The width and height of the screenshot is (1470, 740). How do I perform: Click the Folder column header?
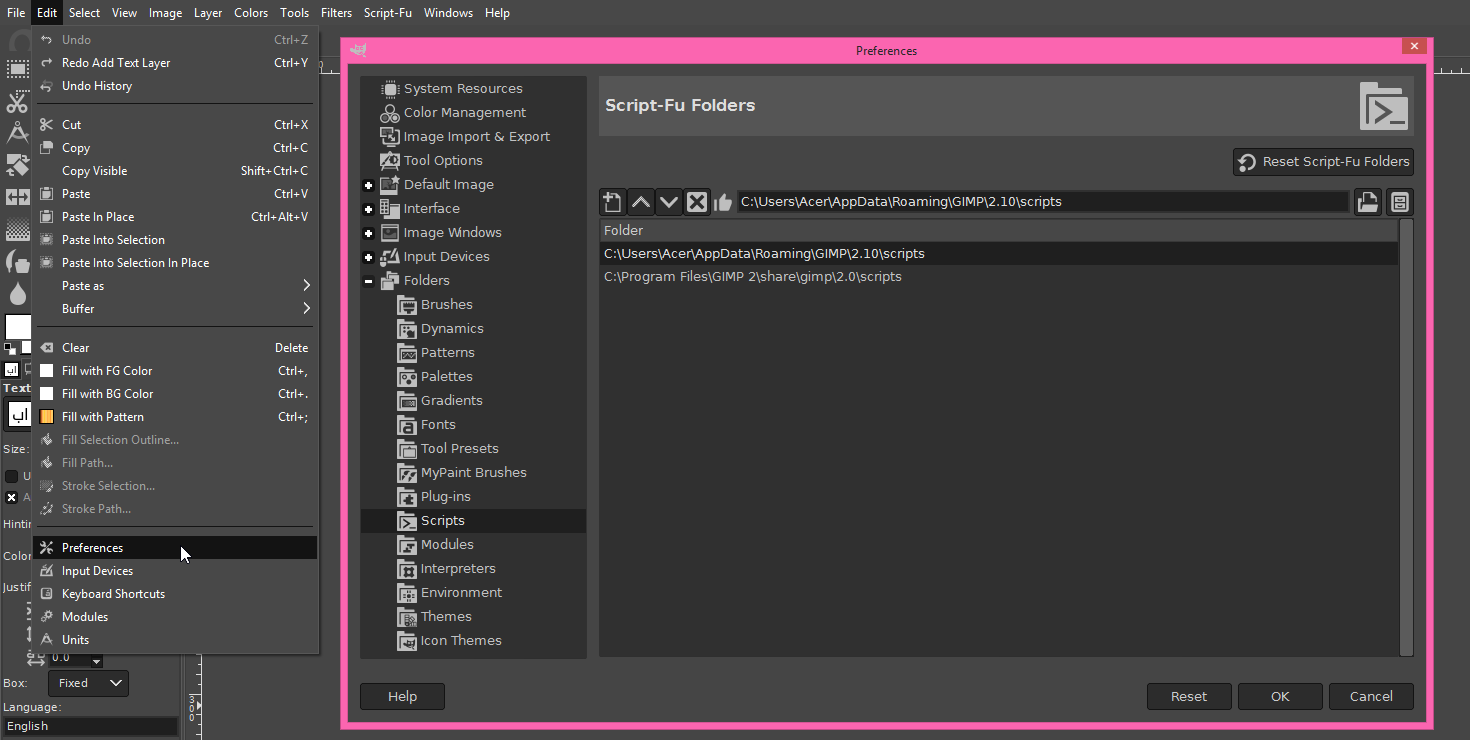[998, 231]
